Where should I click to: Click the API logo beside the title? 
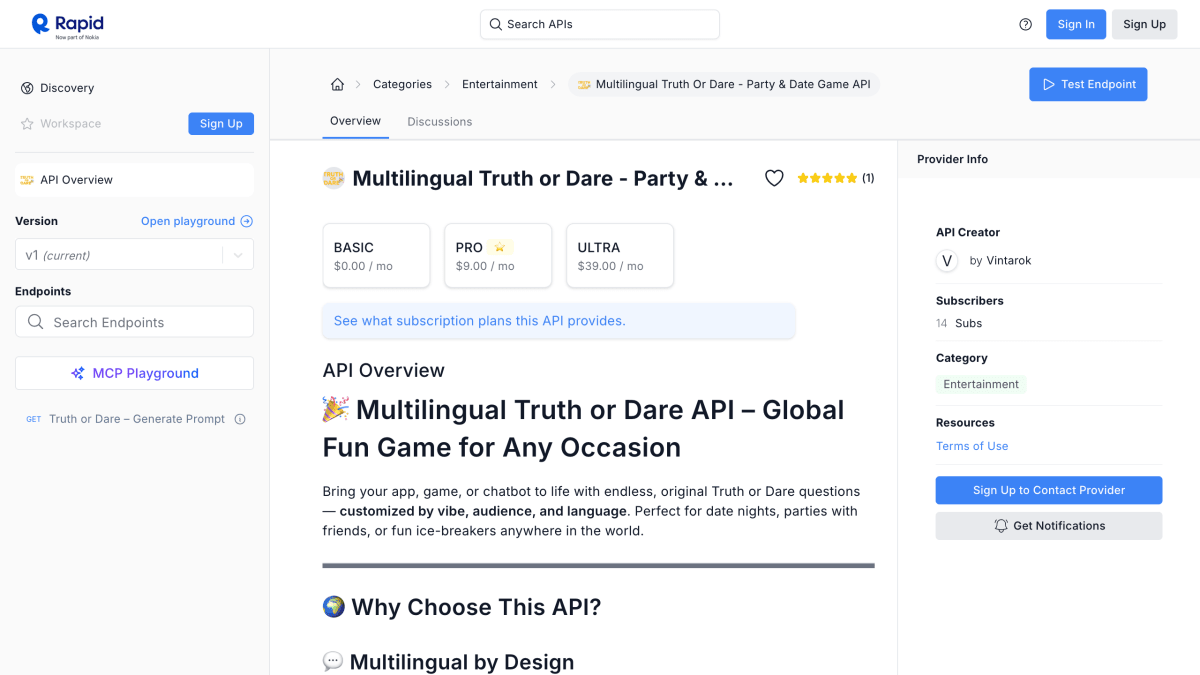333,178
